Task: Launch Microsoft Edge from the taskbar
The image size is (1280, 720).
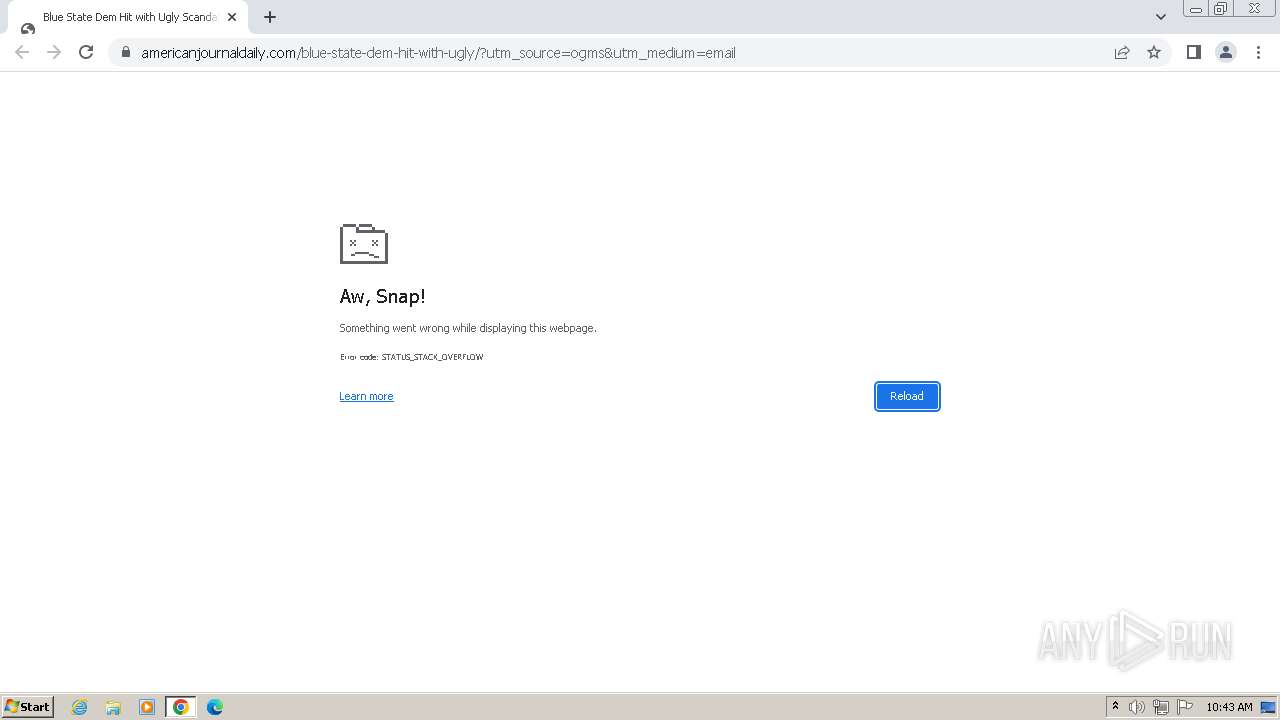Action: point(215,707)
